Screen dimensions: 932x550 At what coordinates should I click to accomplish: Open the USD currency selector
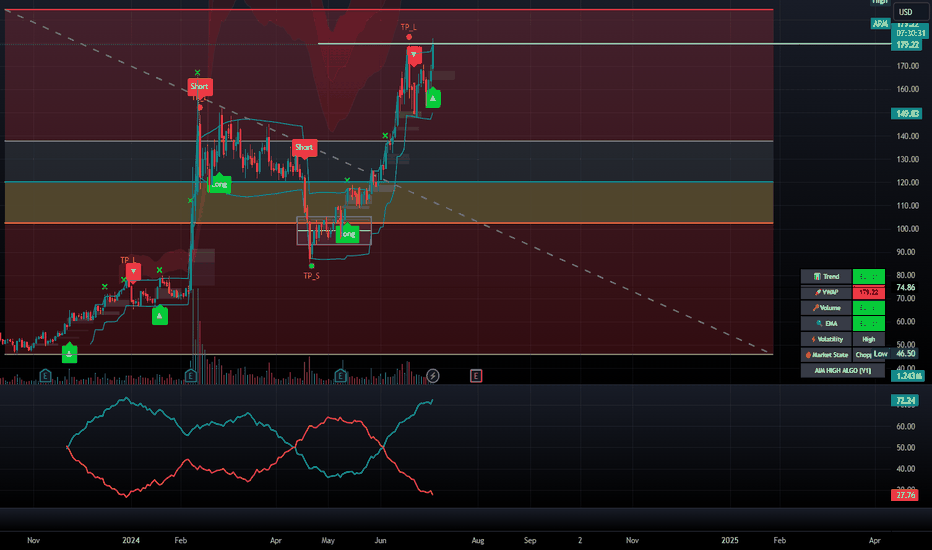click(x=909, y=12)
